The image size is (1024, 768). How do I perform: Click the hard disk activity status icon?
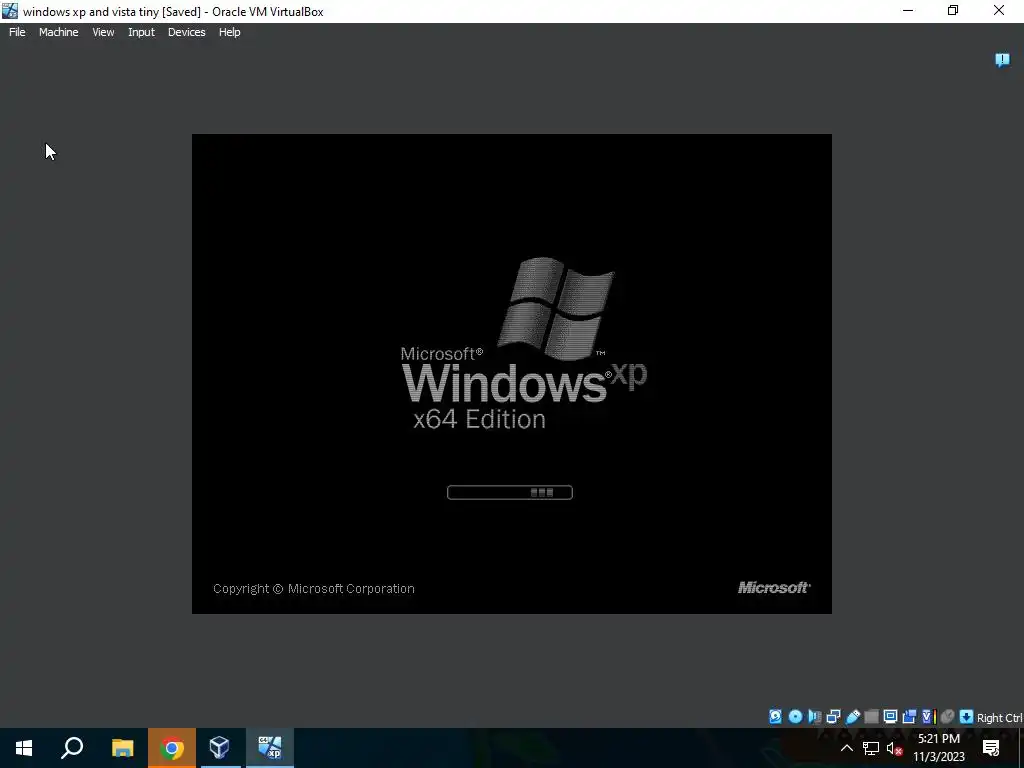pos(775,716)
